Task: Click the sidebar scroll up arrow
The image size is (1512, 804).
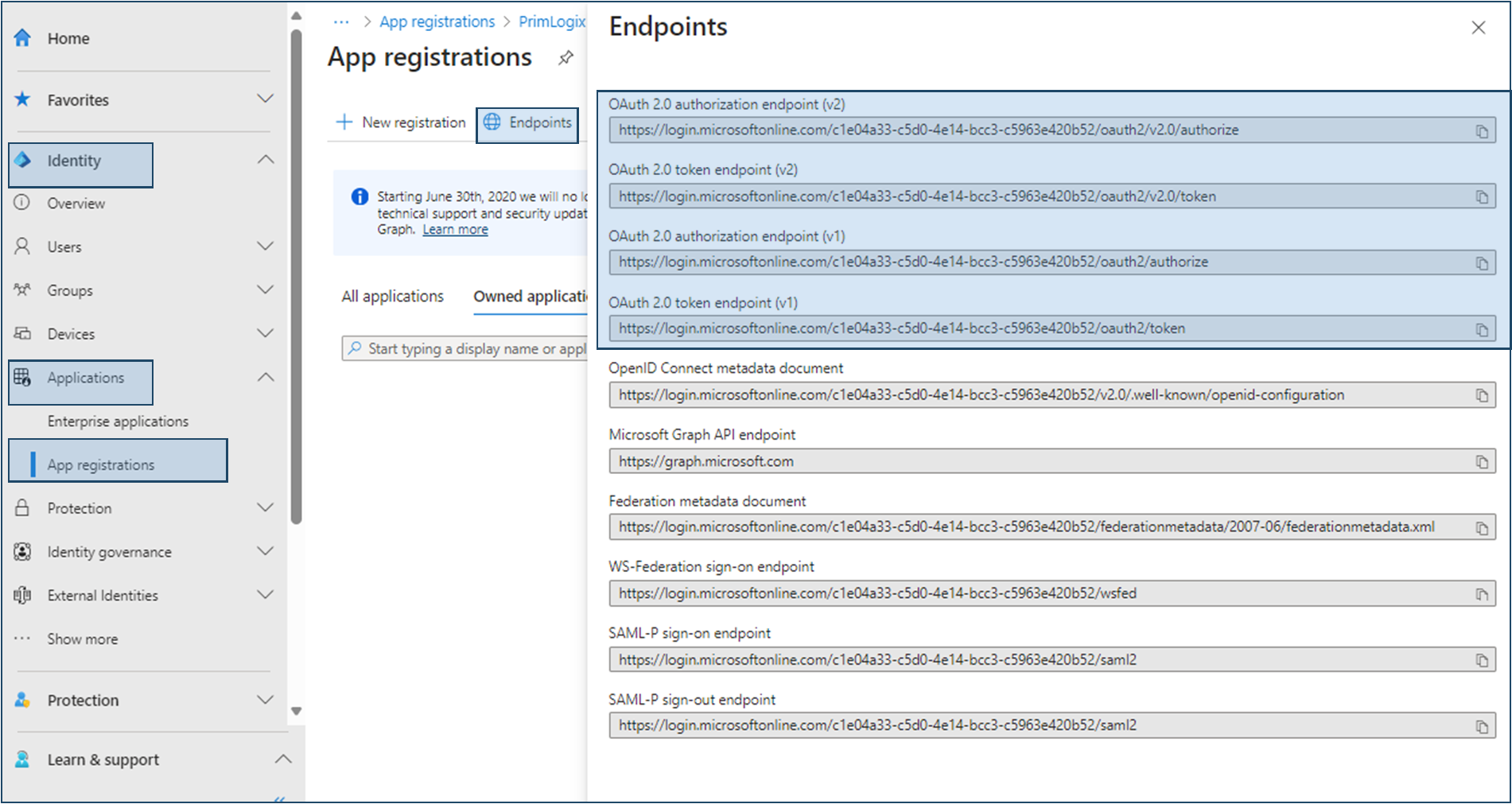Action: click(296, 15)
